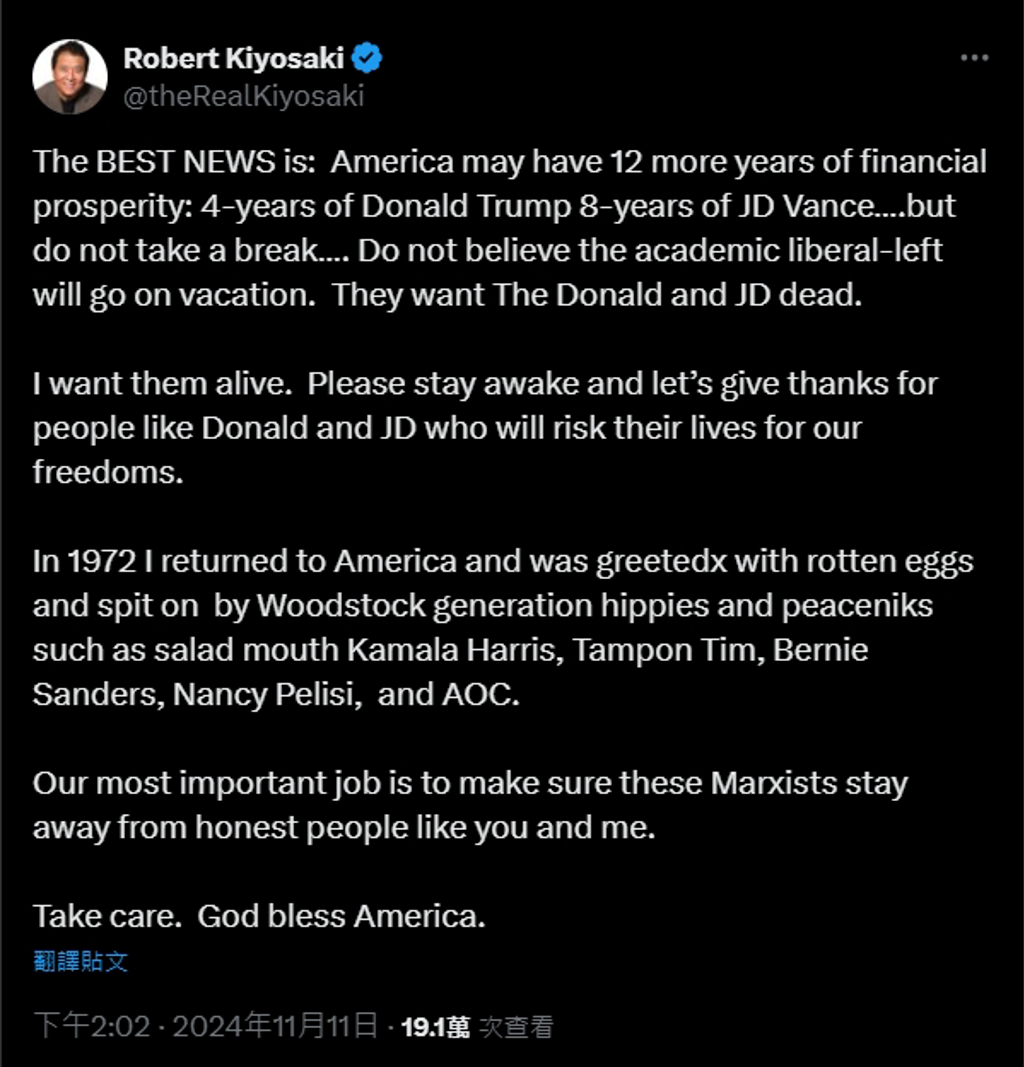Click the words "Nancy Pelisi" in the post
Image resolution: width=1024 pixels, height=1067 pixels.
click(x=264, y=694)
